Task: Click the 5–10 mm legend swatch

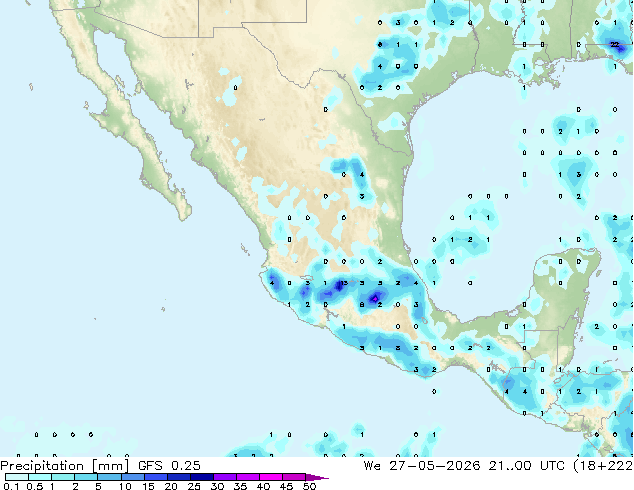Action: (x=110, y=477)
